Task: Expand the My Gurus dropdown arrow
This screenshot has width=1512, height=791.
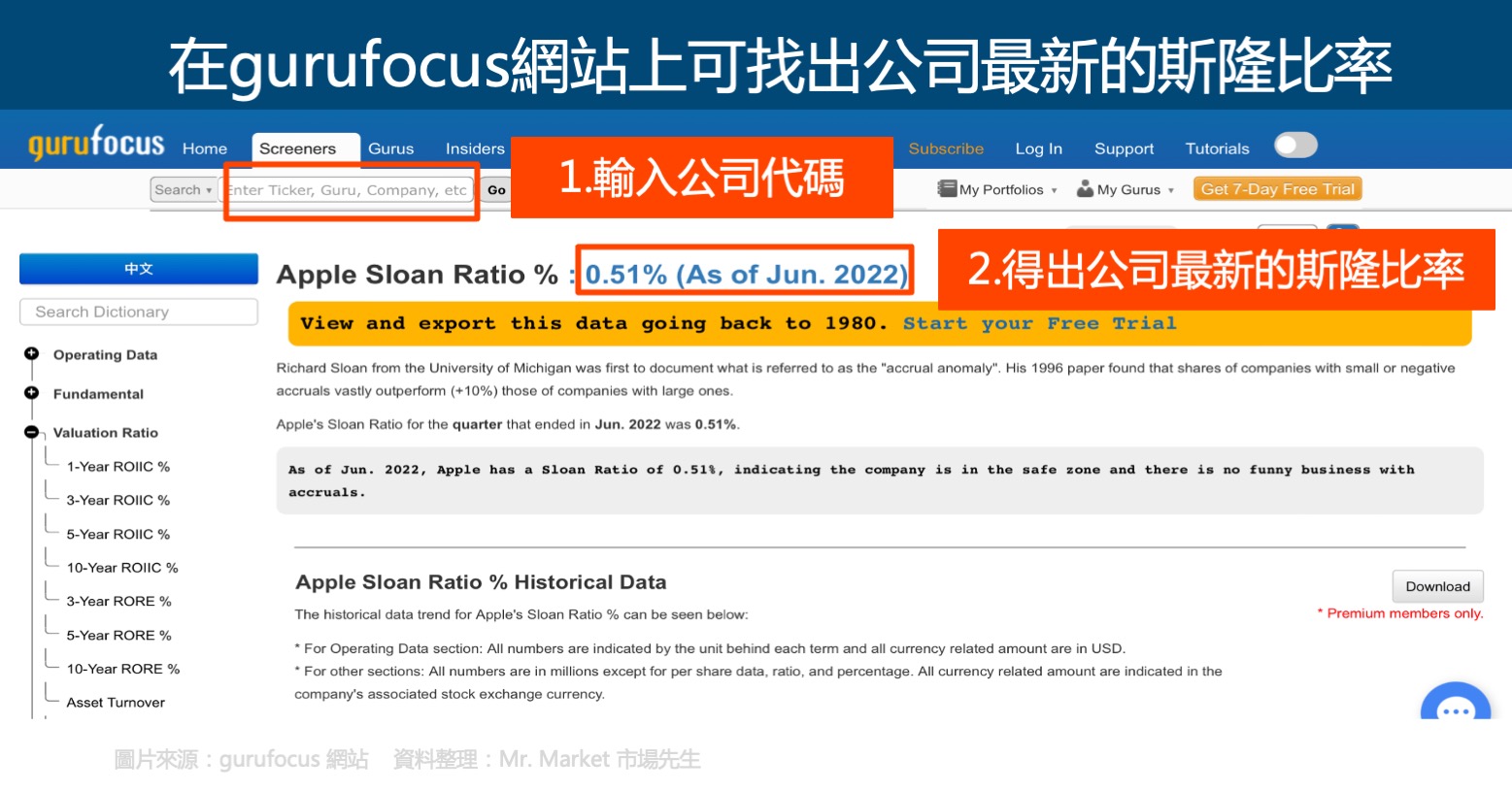Action: click(x=1171, y=190)
